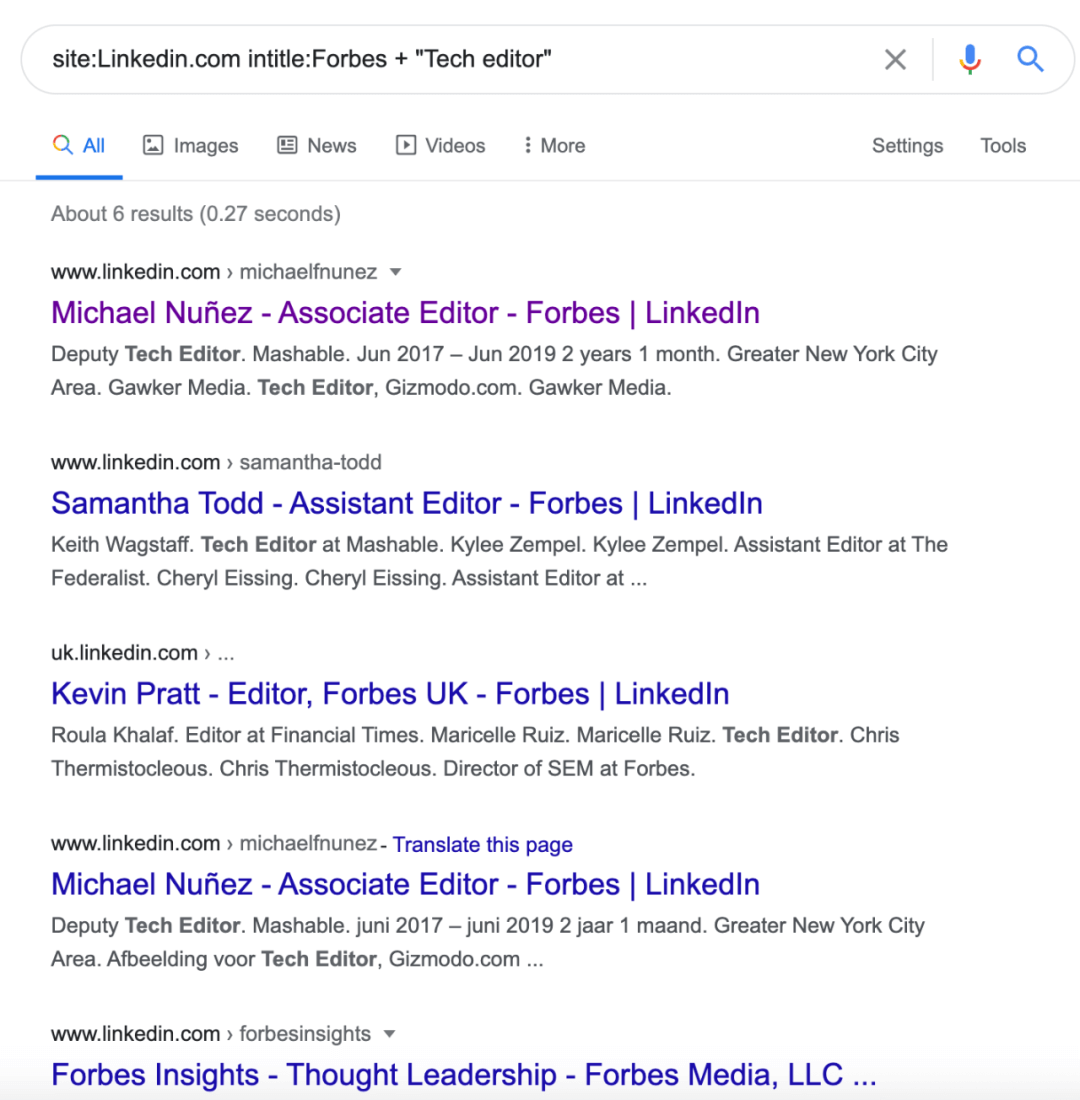Open Forbes Insights Thought Leadership result
This screenshot has width=1080, height=1100.
(x=464, y=1075)
